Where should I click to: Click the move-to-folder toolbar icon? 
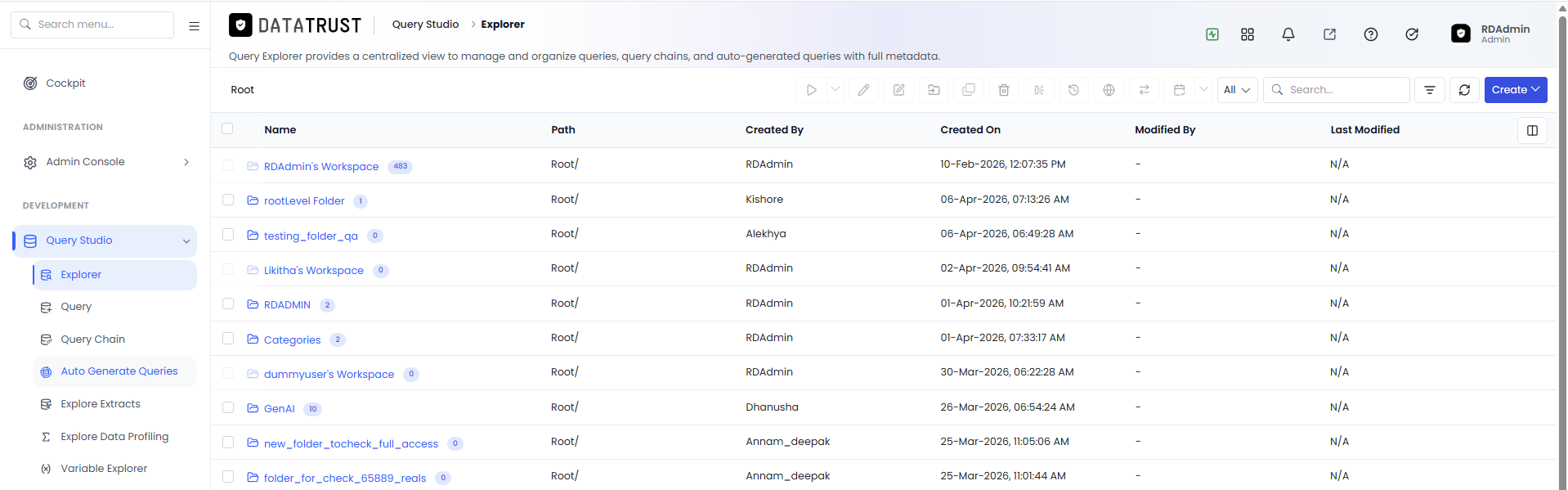(934, 90)
